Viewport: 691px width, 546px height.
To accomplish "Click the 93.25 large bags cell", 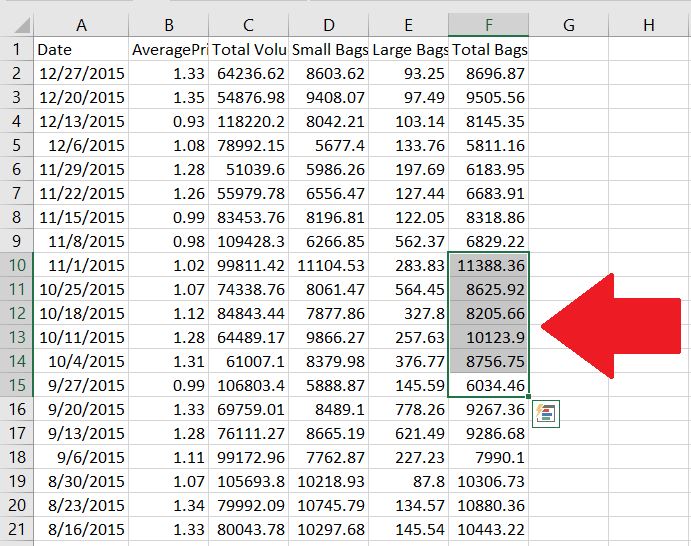I will [408, 73].
